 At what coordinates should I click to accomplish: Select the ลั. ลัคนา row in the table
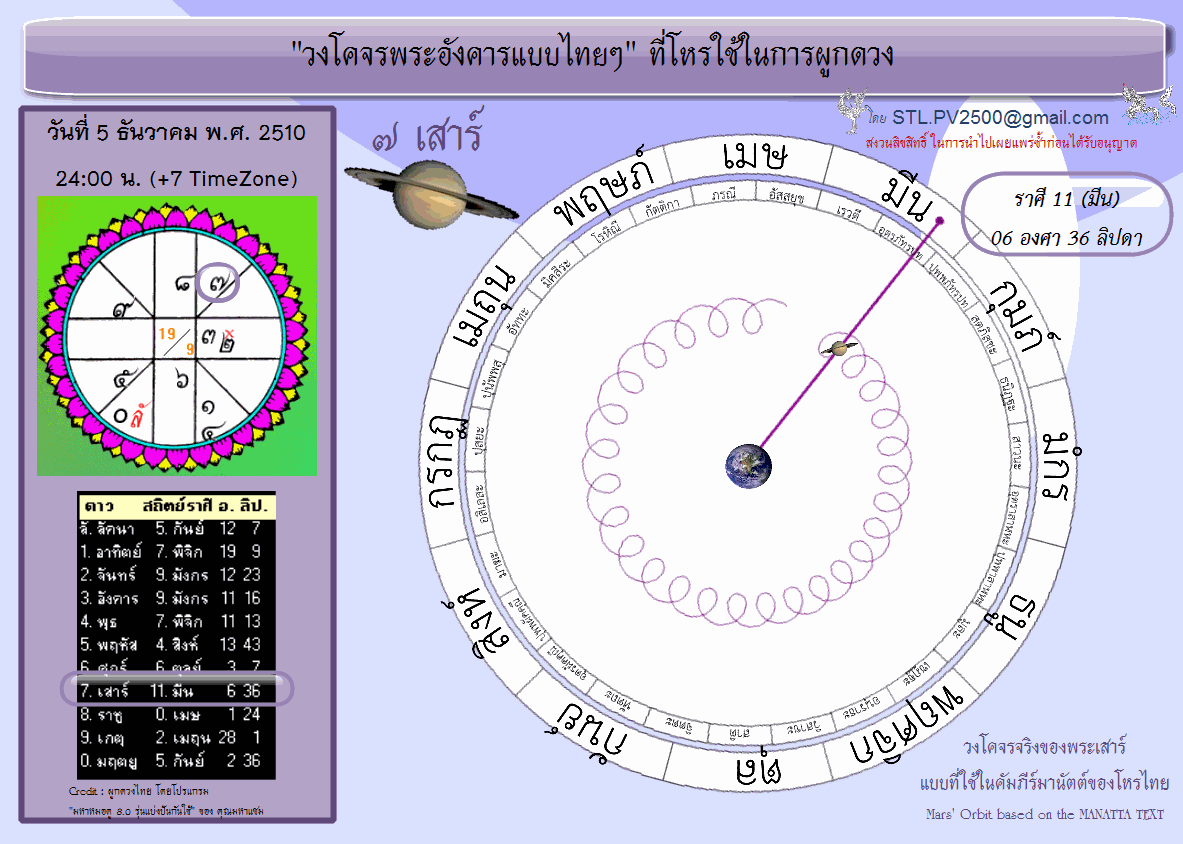tap(177, 529)
